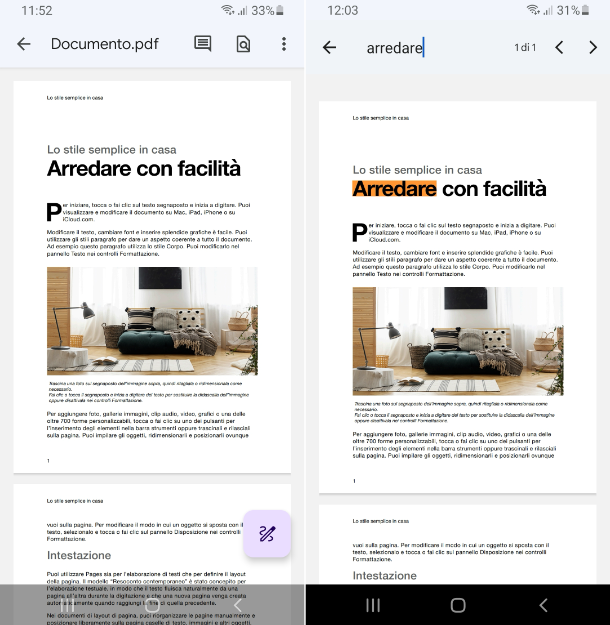Tap the highlighted word 'Arredare'
The image size is (610, 625).
tap(395, 189)
